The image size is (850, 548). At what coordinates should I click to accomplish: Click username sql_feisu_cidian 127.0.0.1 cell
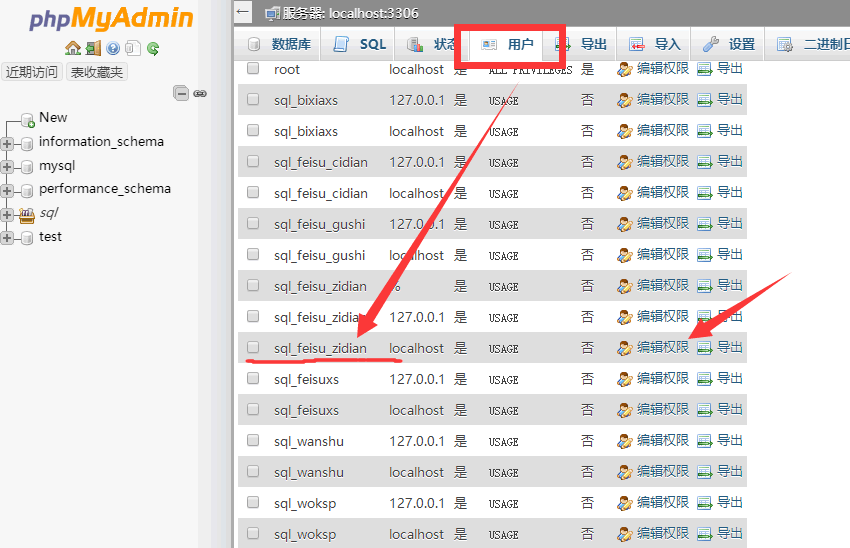(321, 163)
